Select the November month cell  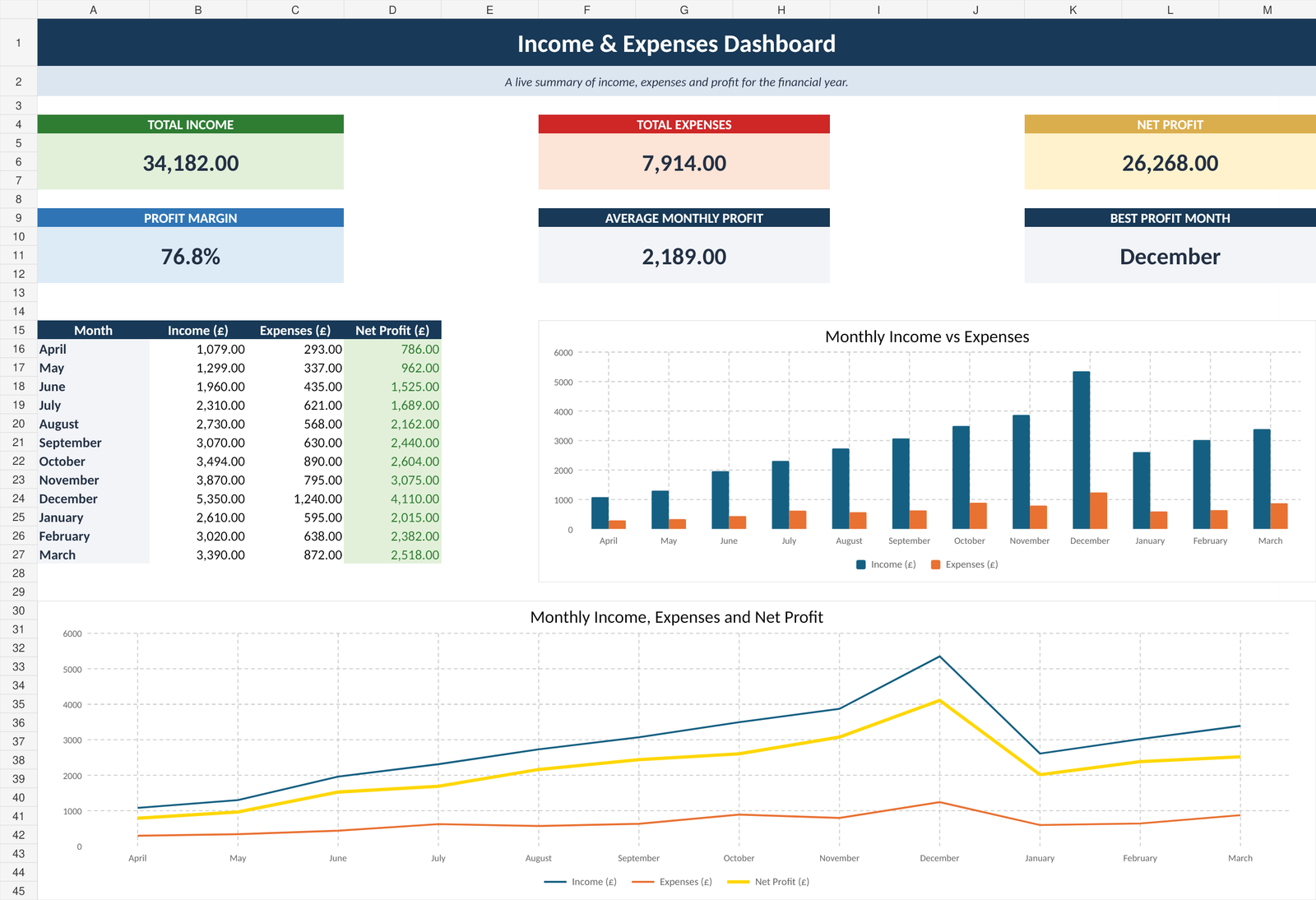(93, 480)
